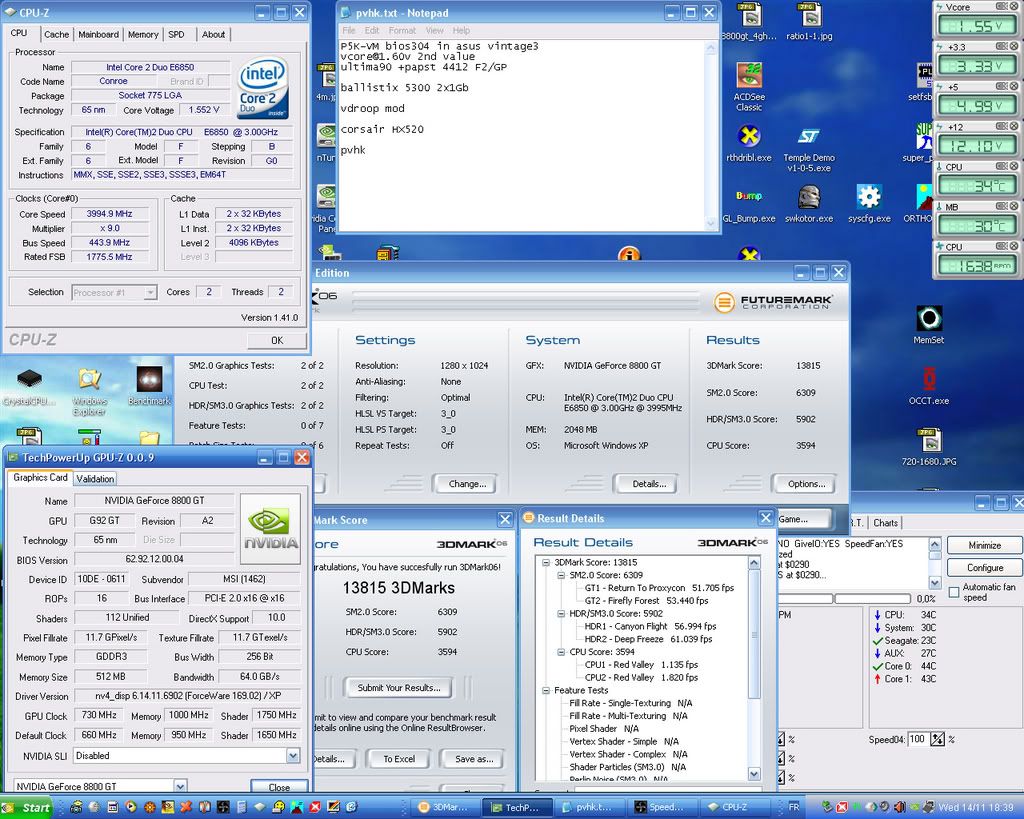Launch swkotor.exe desktop icon
The image size is (1024, 819).
pos(808,197)
